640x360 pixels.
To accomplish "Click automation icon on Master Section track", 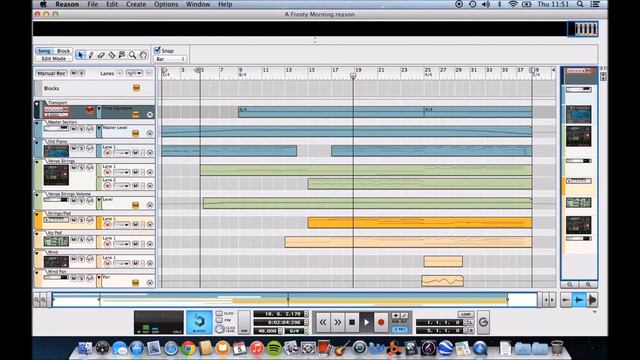I will pyautogui.click(x=90, y=129).
